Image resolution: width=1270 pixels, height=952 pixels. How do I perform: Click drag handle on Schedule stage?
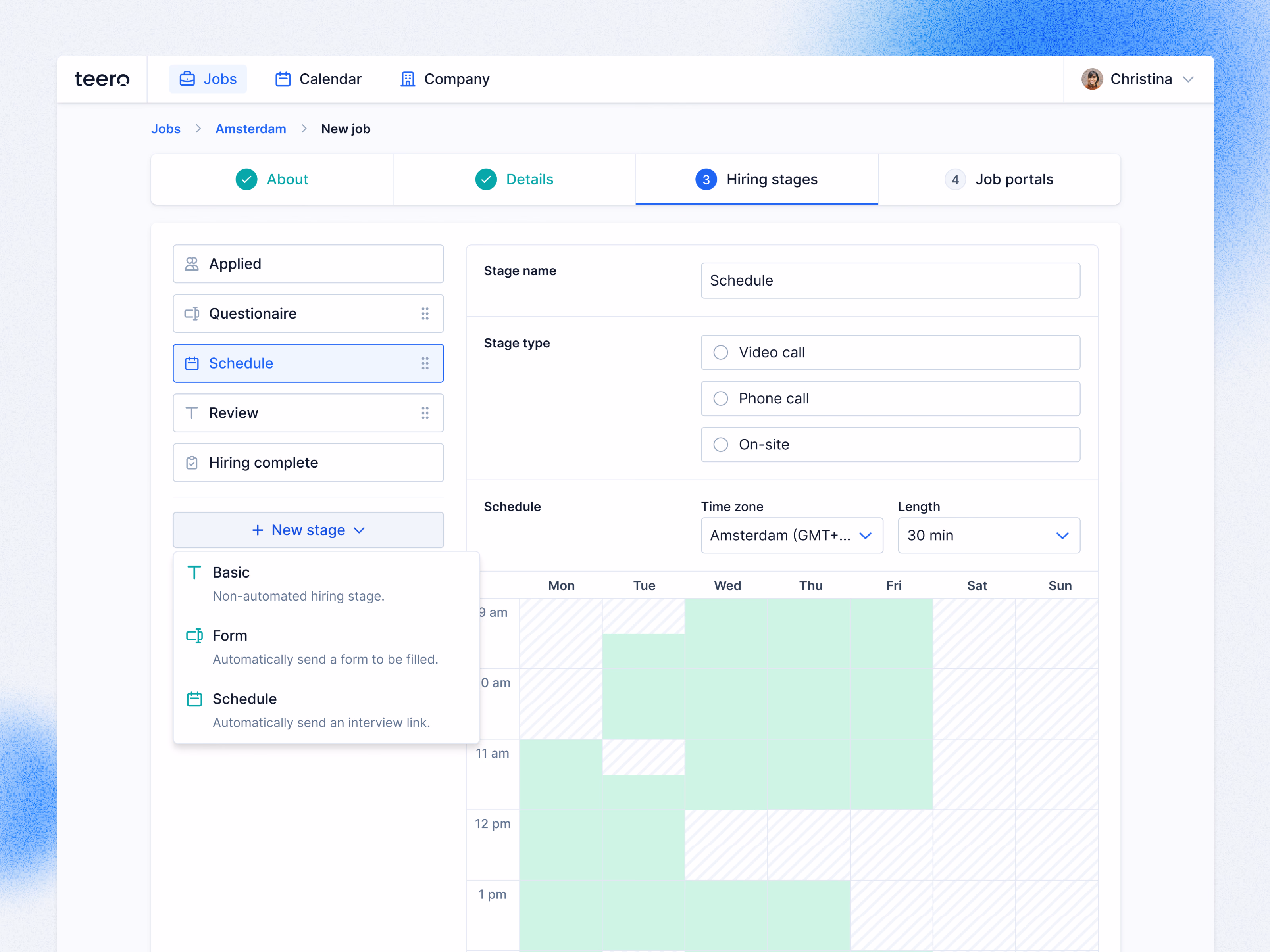425,363
